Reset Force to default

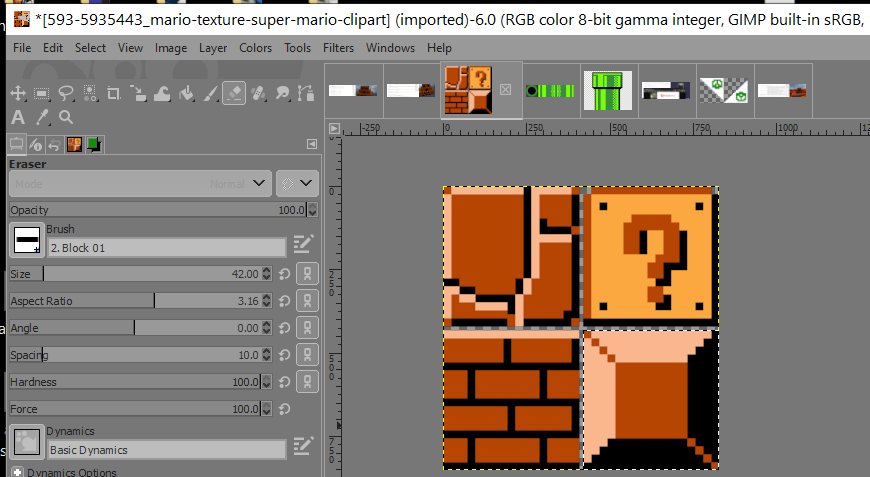285,409
